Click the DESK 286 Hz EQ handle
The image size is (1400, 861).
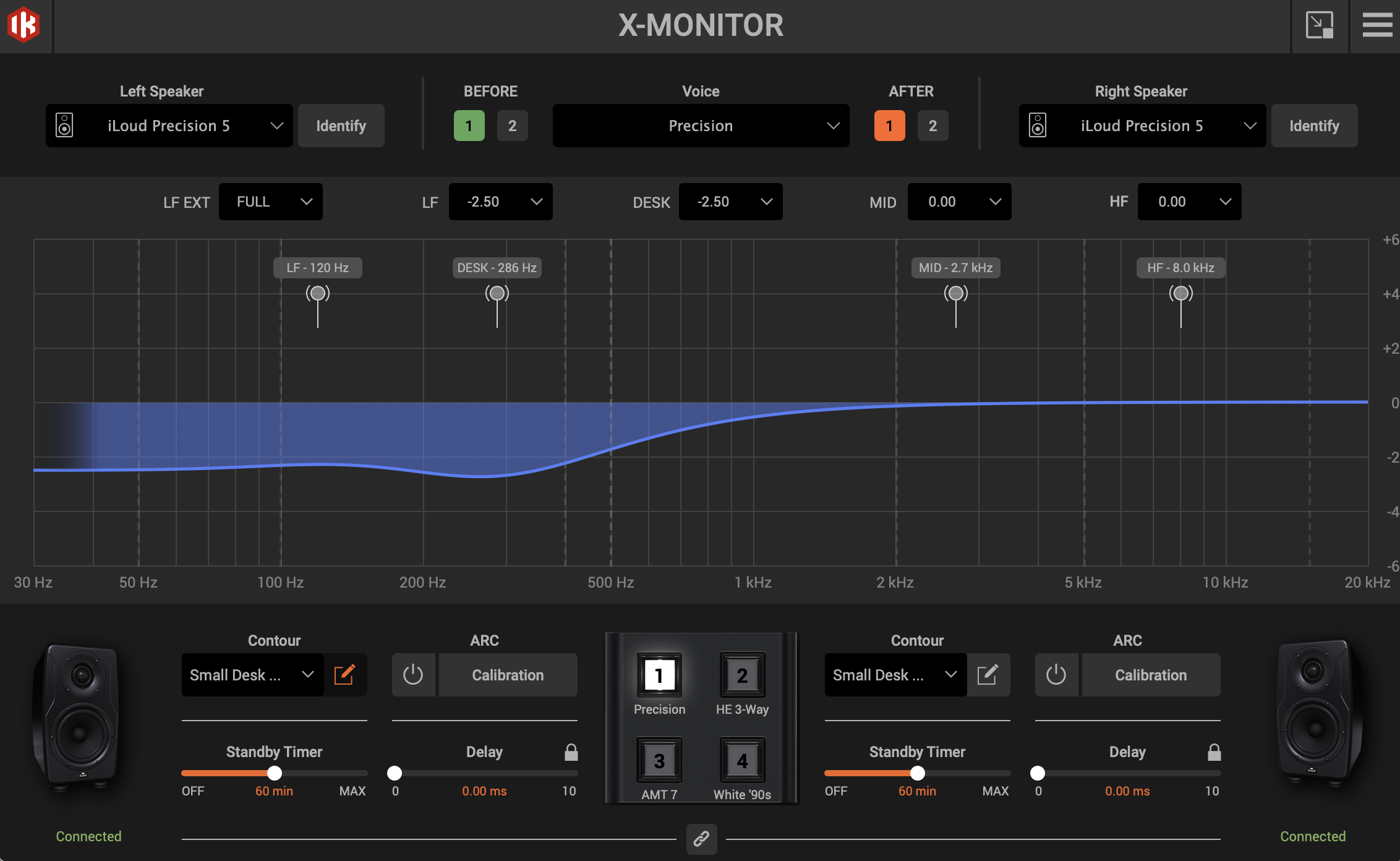click(x=497, y=293)
